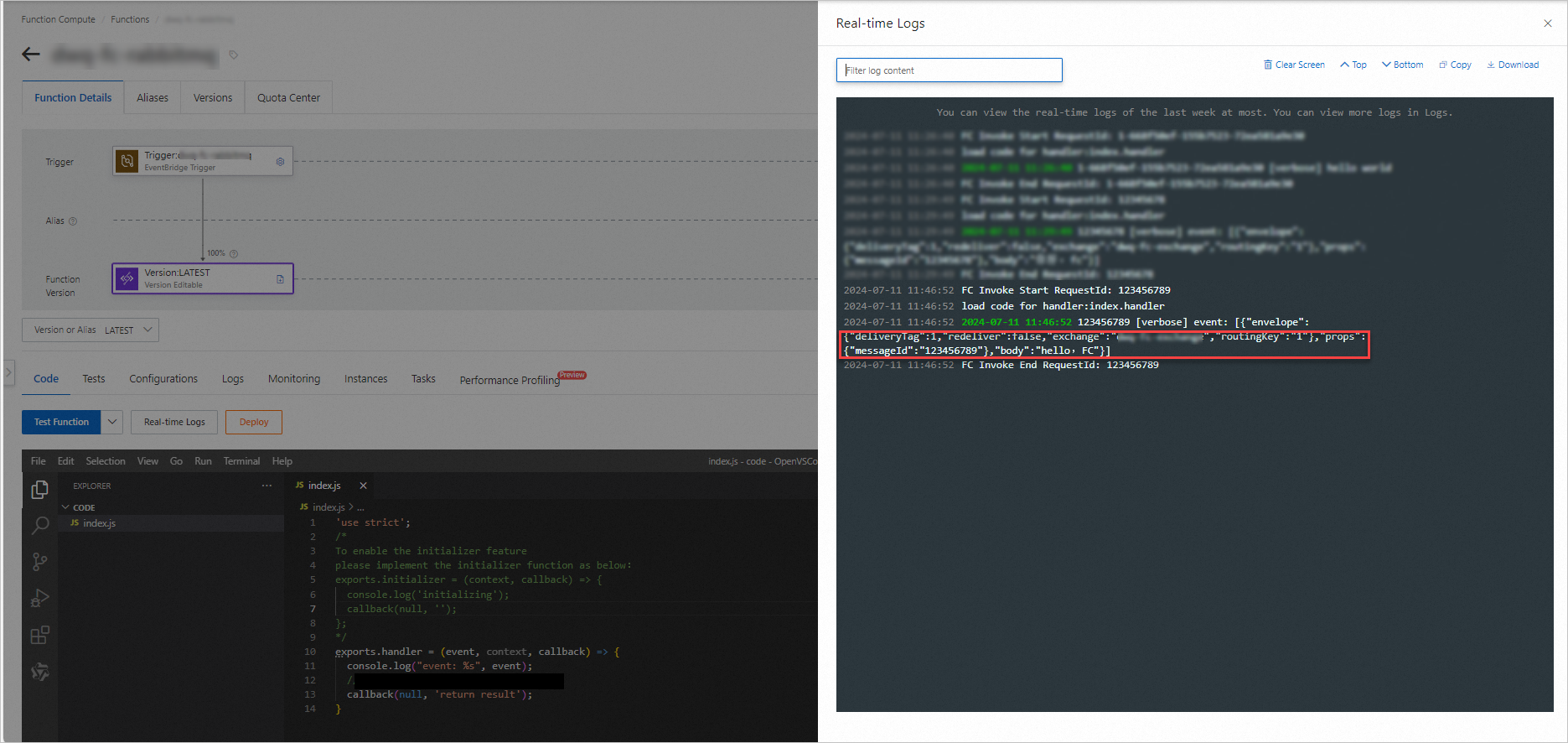Open trigger settings gear icon
Screen dimensions: 1568x743
[280, 161]
